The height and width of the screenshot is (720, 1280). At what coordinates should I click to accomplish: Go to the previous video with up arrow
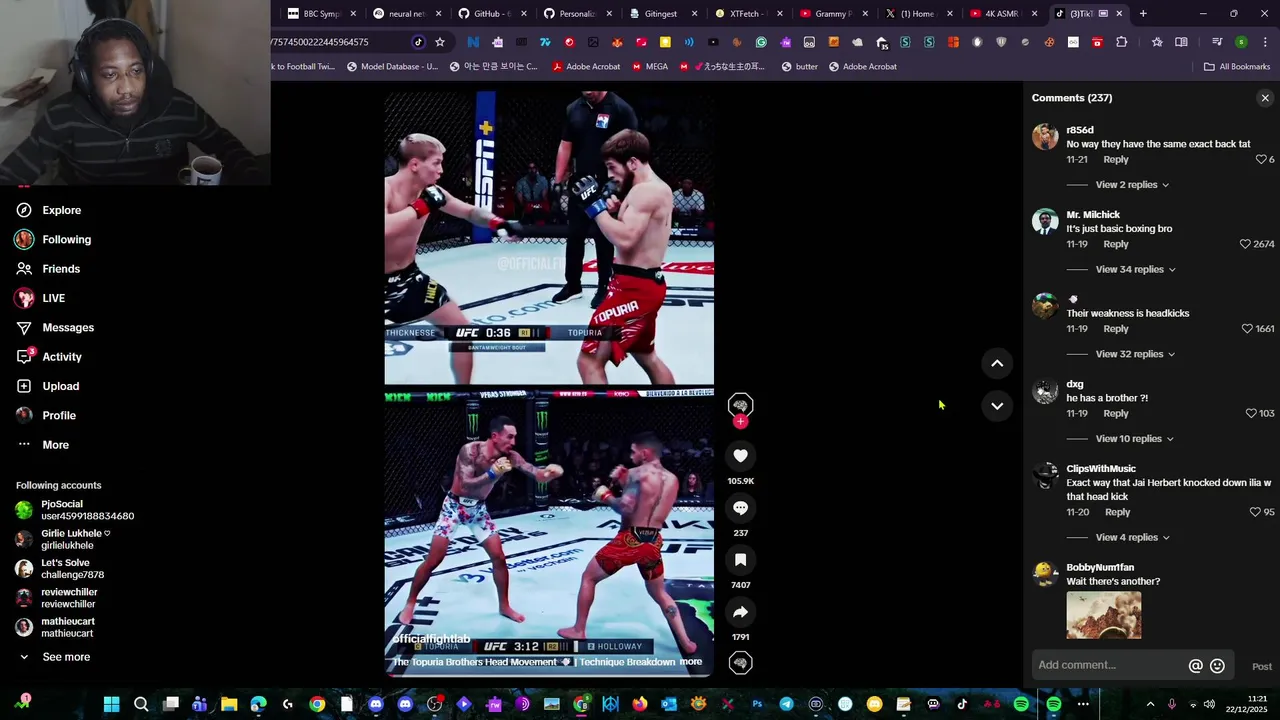pyautogui.click(x=997, y=363)
